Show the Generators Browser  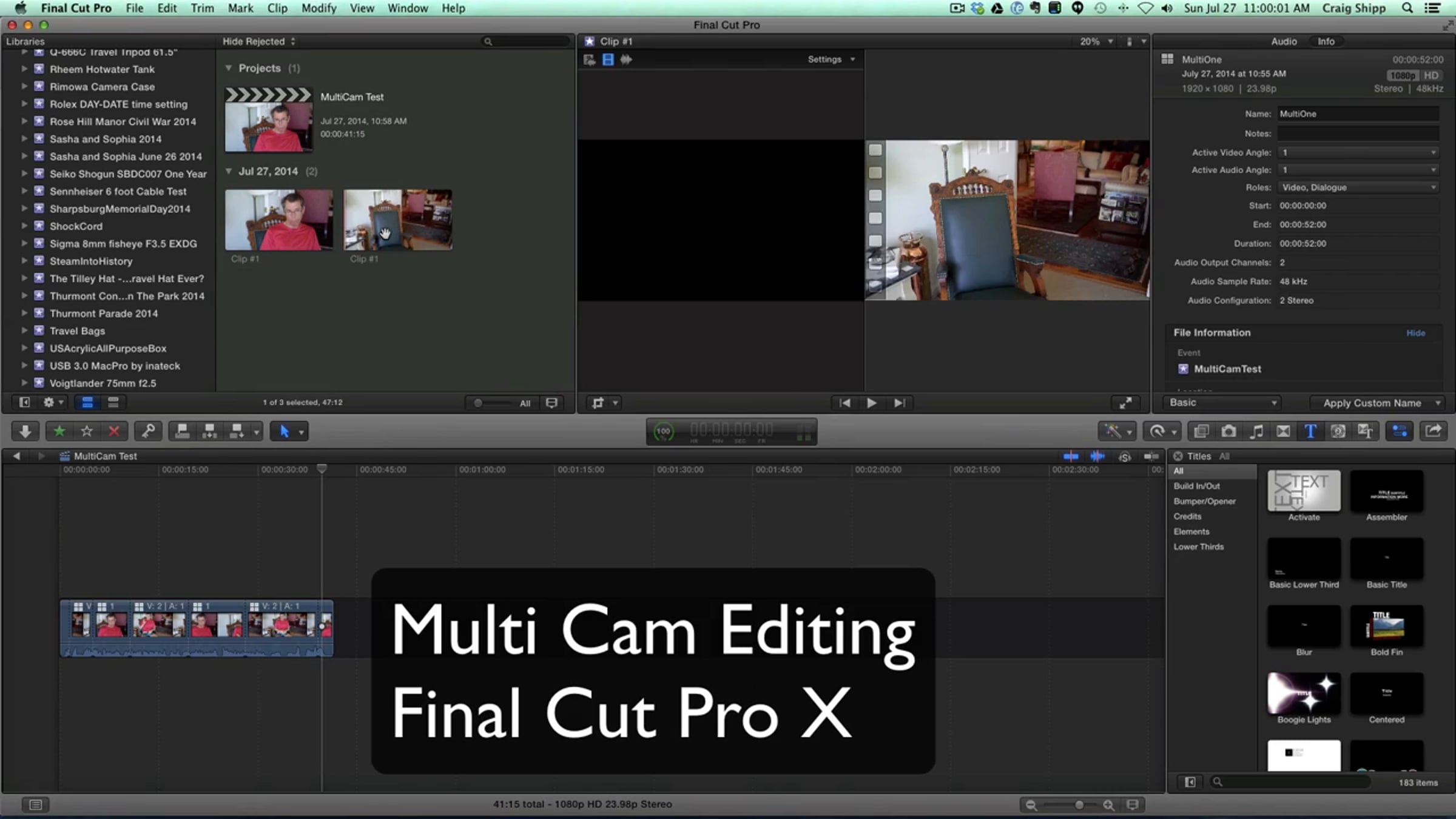pos(1338,431)
